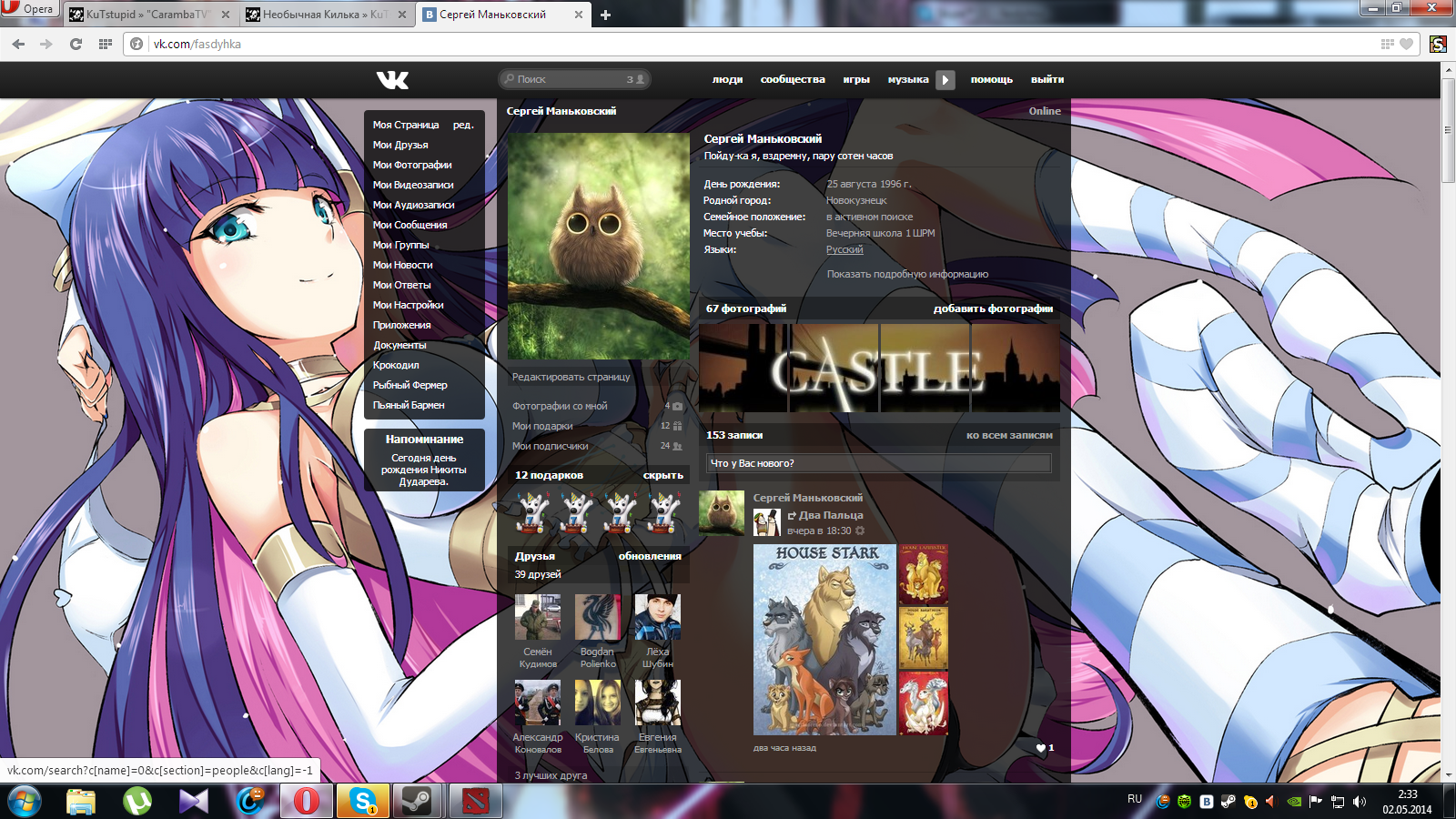Image resolution: width=1456 pixels, height=819 pixels.
Task: Open Мои Видеозаписи in the sidebar
Action: point(413,185)
